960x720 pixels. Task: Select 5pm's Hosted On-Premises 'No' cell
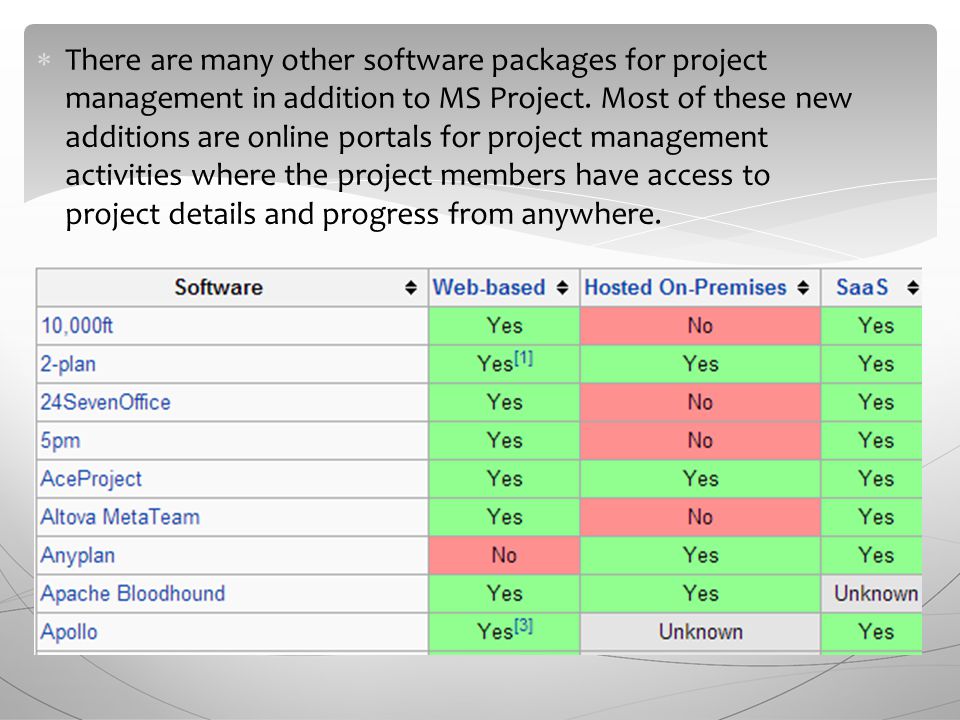coord(700,441)
